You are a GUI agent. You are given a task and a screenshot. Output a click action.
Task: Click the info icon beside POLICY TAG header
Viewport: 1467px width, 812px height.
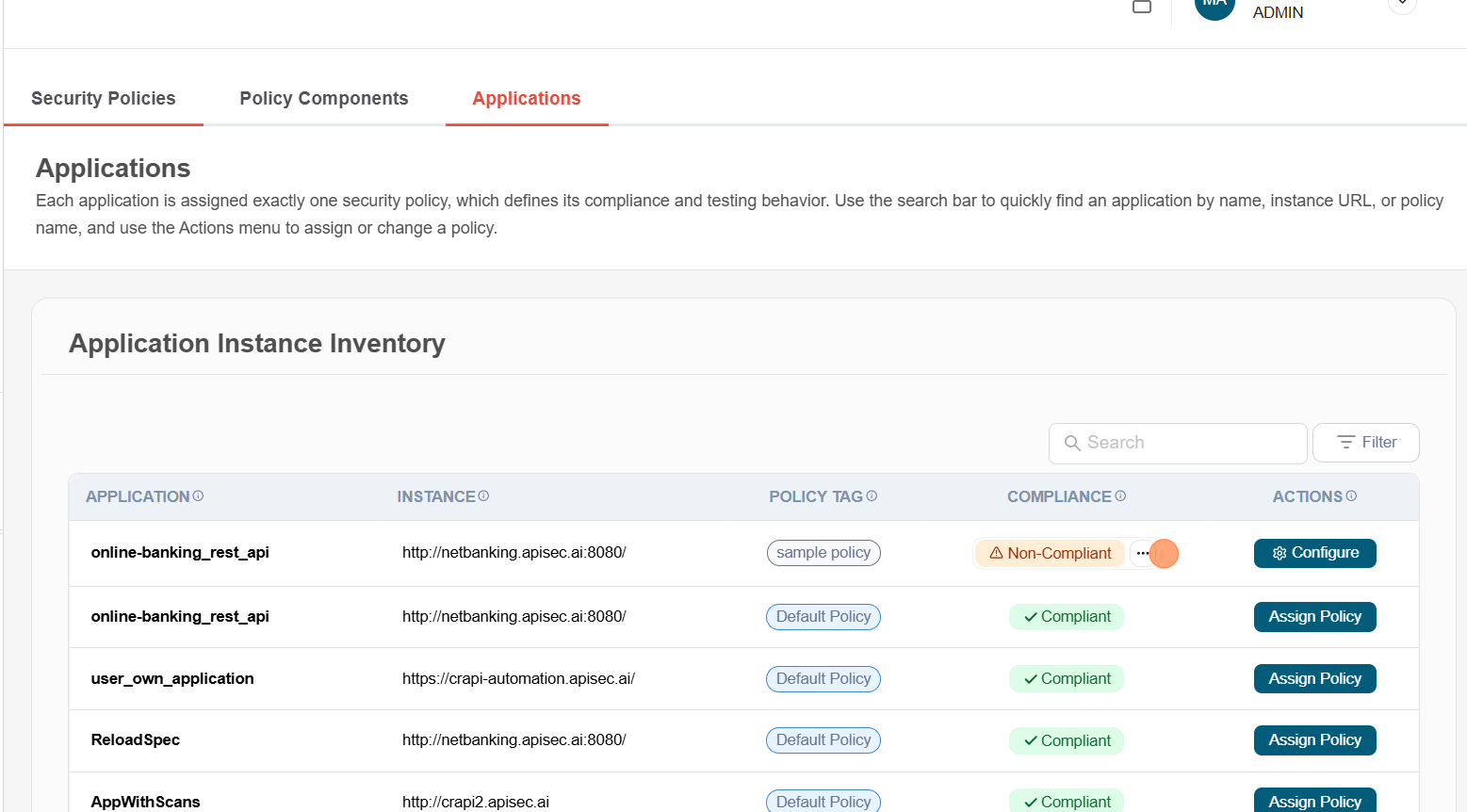[x=872, y=496]
